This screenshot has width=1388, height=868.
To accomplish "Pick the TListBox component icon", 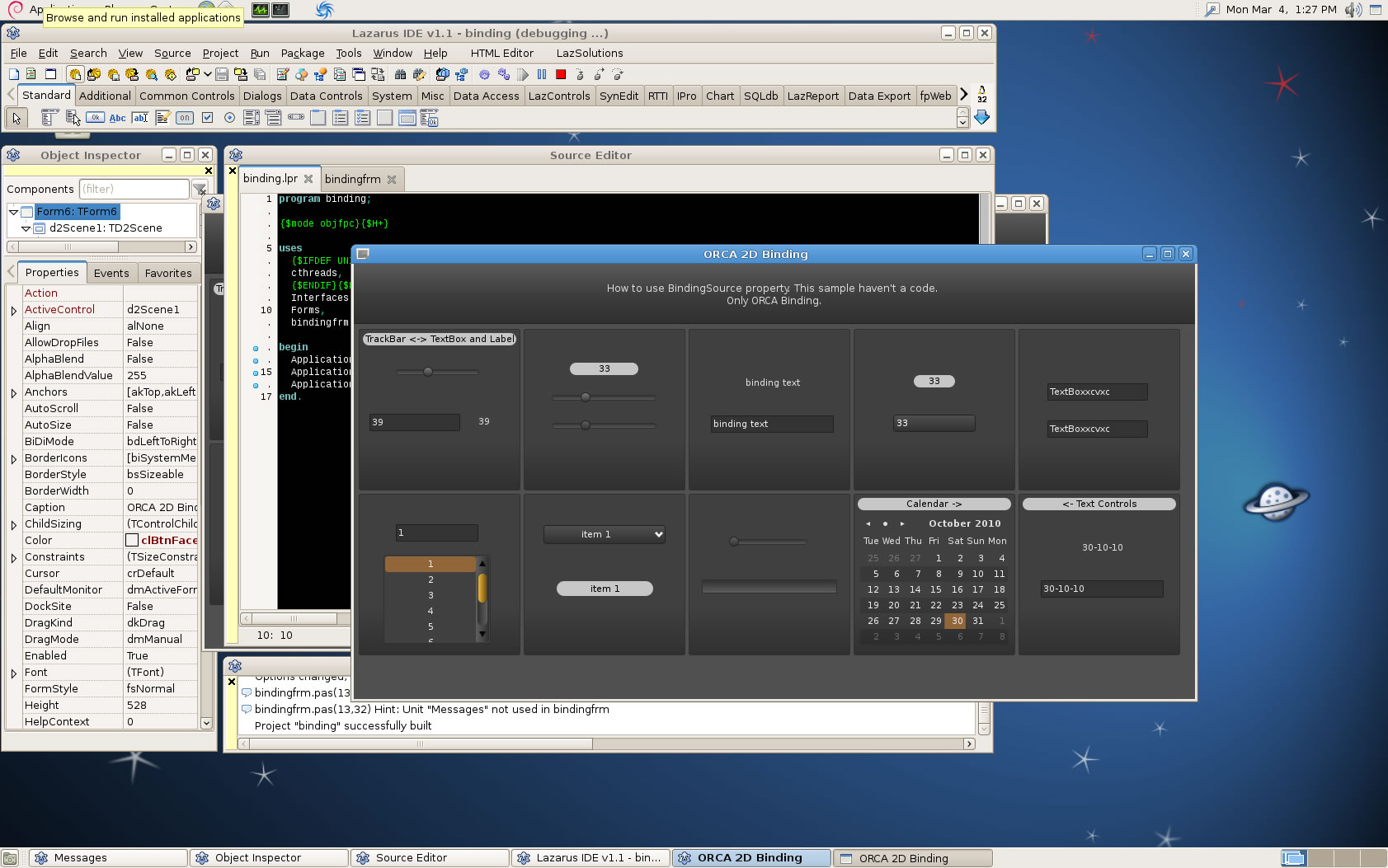I will [x=252, y=118].
